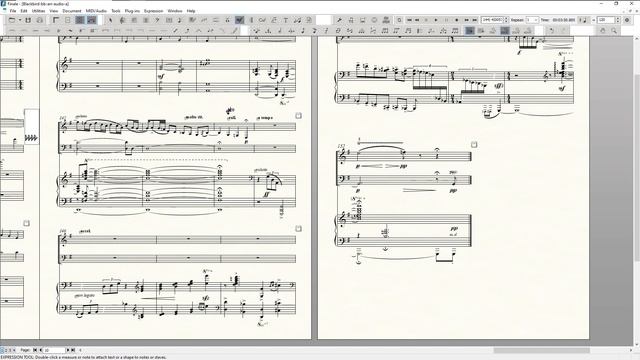
Task: Open the Expression menu
Action: pyautogui.click(x=153, y=11)
